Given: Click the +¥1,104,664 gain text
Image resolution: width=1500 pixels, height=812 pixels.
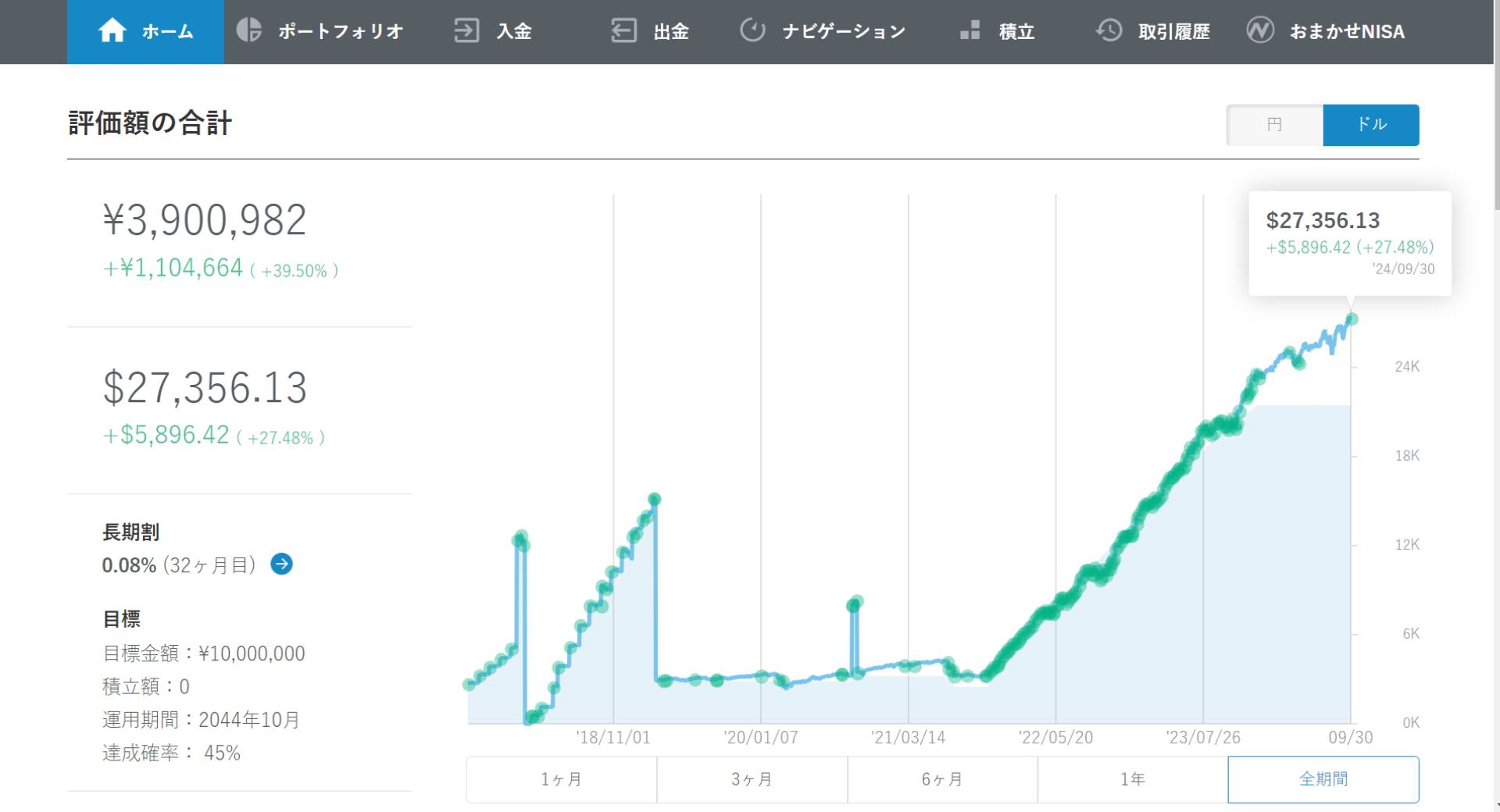Looking at the screenshot, I should click(x=173, y=268).
